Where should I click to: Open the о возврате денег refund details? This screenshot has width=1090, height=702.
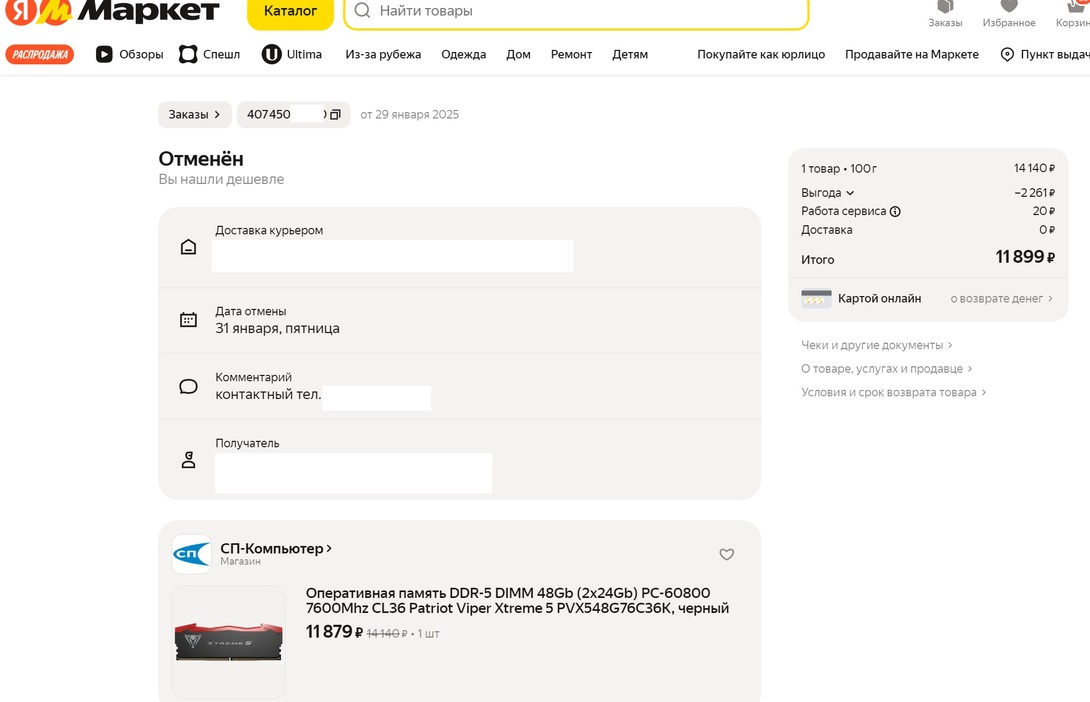(1002, 298)
